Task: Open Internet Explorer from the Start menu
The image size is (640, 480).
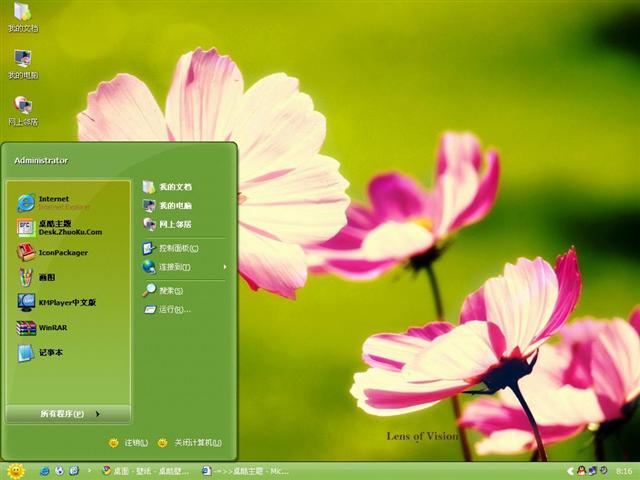Action: (55, 202)
